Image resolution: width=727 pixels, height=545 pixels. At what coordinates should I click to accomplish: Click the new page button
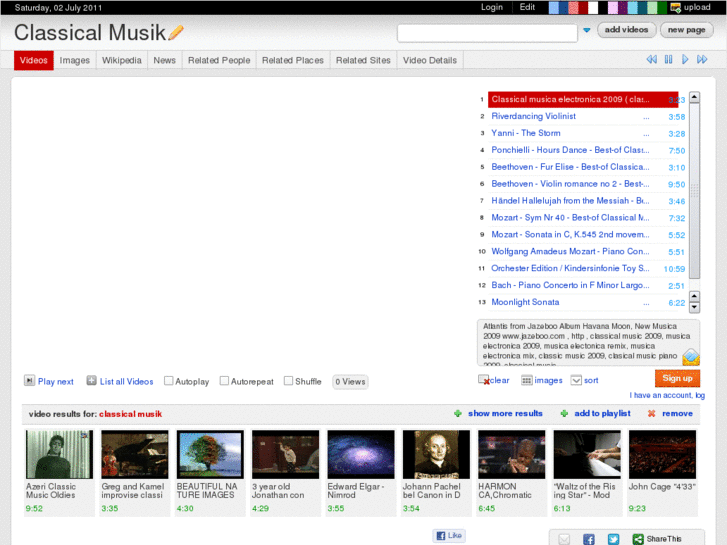pos(687,30)
